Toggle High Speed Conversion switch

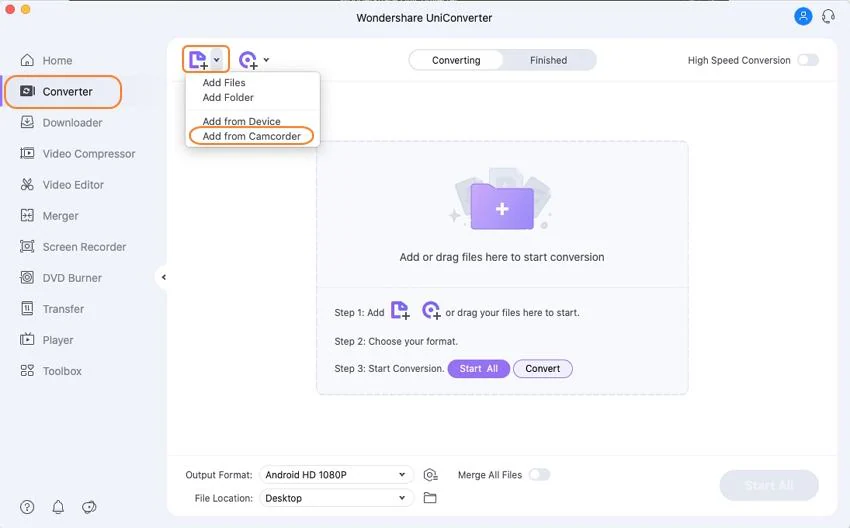[x=808, y=60]
